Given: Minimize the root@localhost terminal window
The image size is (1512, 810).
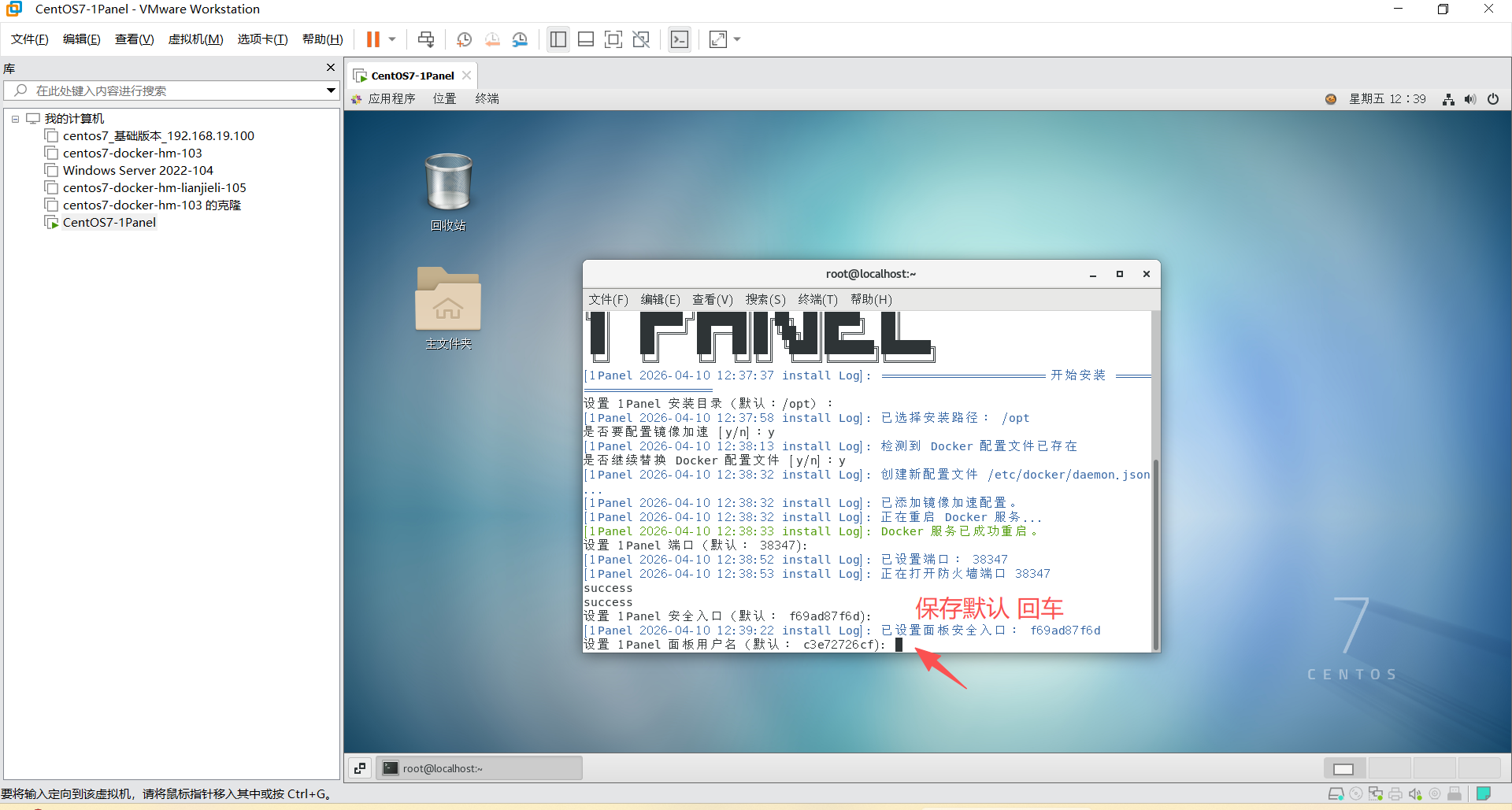Looking at the screenshot, I should [1093, 275].
